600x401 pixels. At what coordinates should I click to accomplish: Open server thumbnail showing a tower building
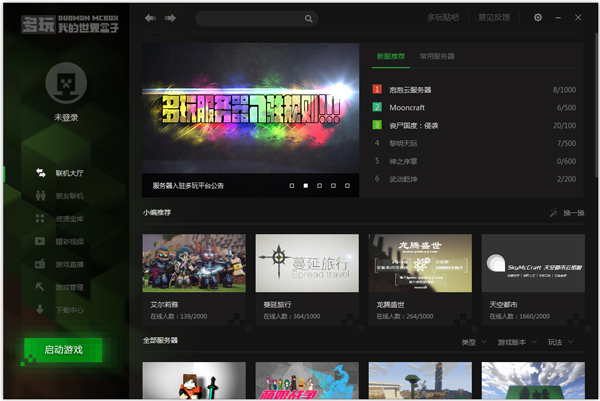pos(420,381)
